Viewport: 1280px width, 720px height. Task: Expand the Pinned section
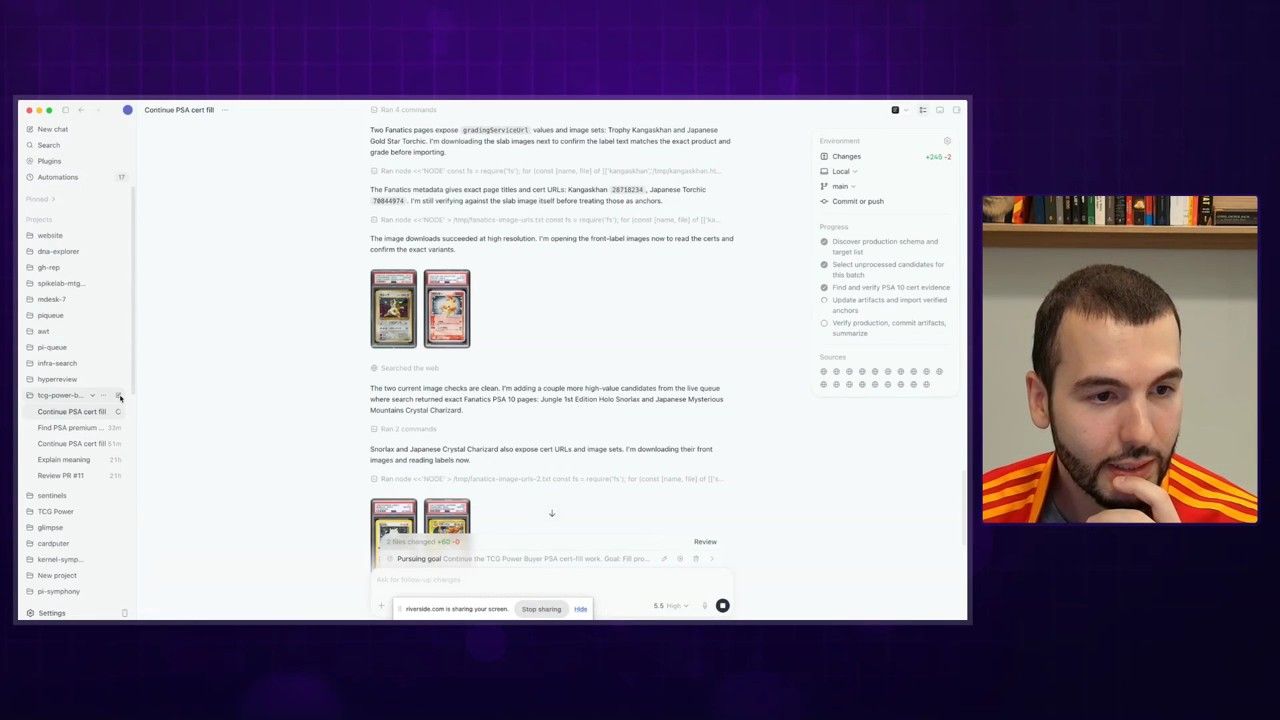41,199
